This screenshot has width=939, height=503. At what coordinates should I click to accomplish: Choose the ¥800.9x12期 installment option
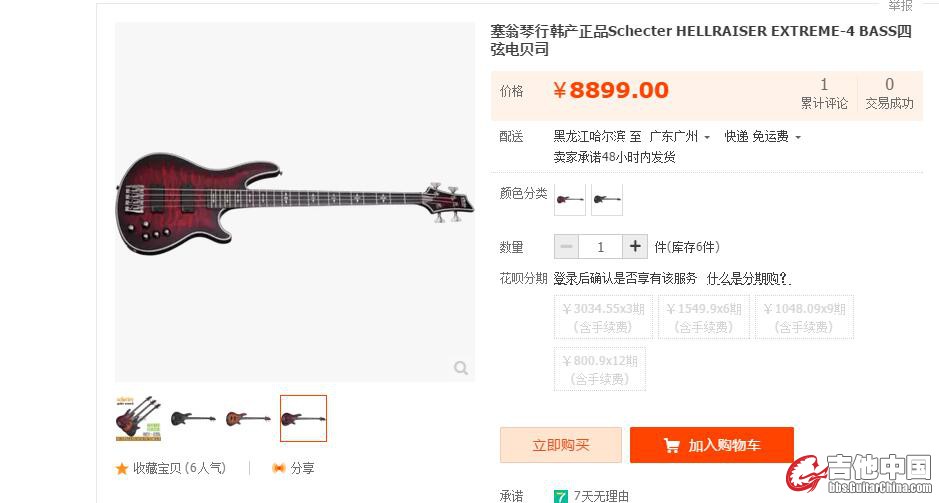(600, 369)
